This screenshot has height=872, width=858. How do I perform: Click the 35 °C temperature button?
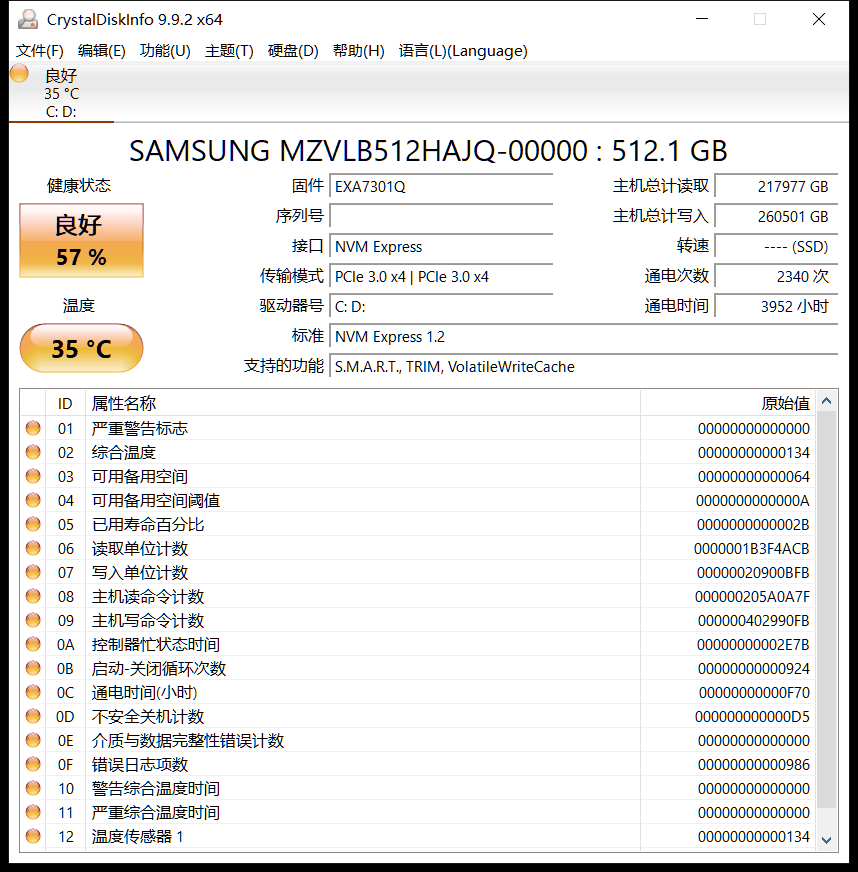click(x=81, y=348)
